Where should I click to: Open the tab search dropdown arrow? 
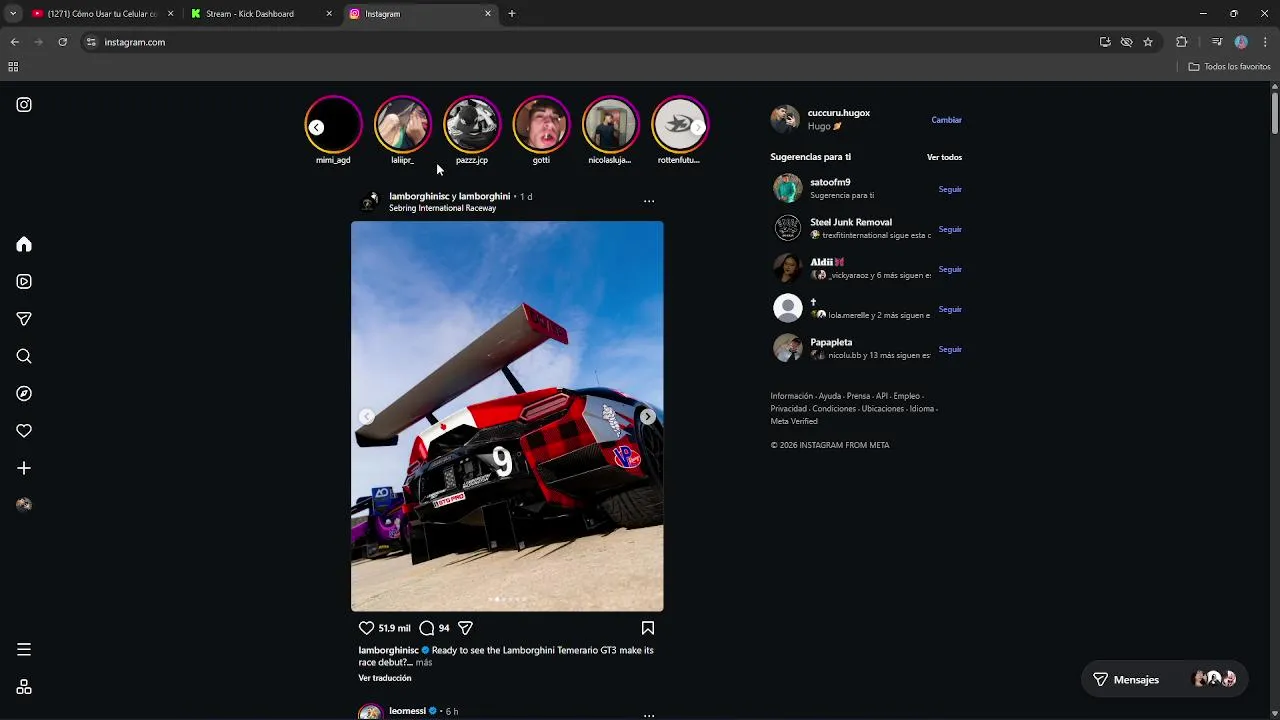click(12, 14)
